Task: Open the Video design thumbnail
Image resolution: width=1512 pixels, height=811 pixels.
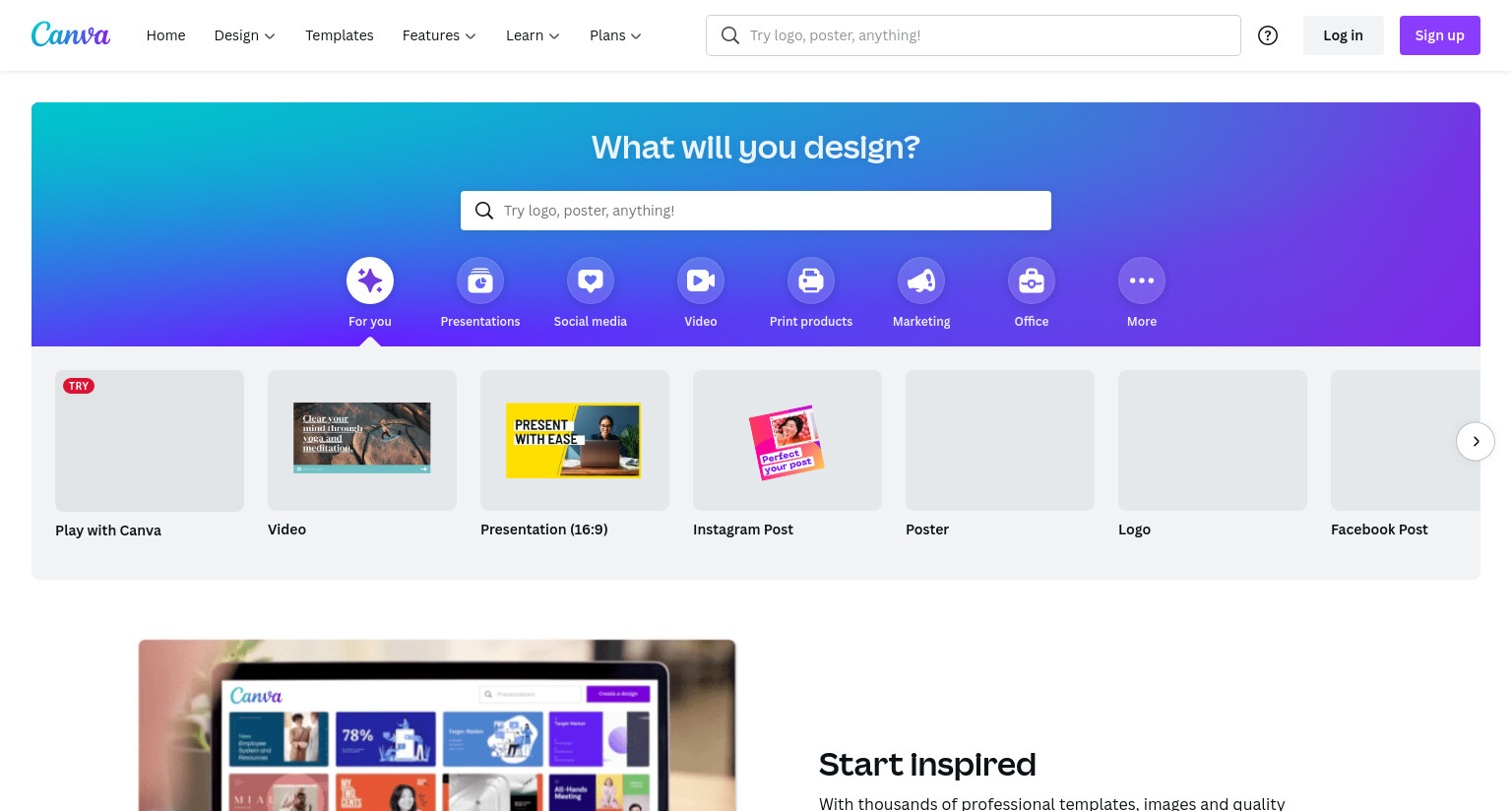Action: coord(362,440)
